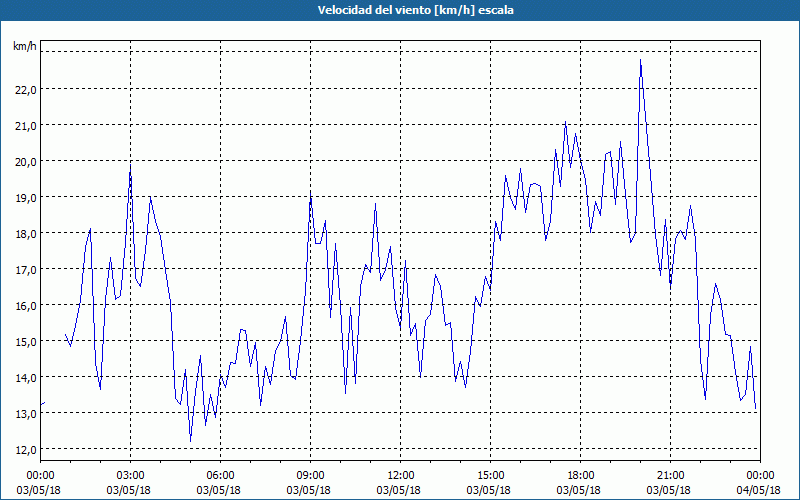This screenshot has height=500, width=800.
Task: Select the 21:00 time label
Action: point(670,476)
